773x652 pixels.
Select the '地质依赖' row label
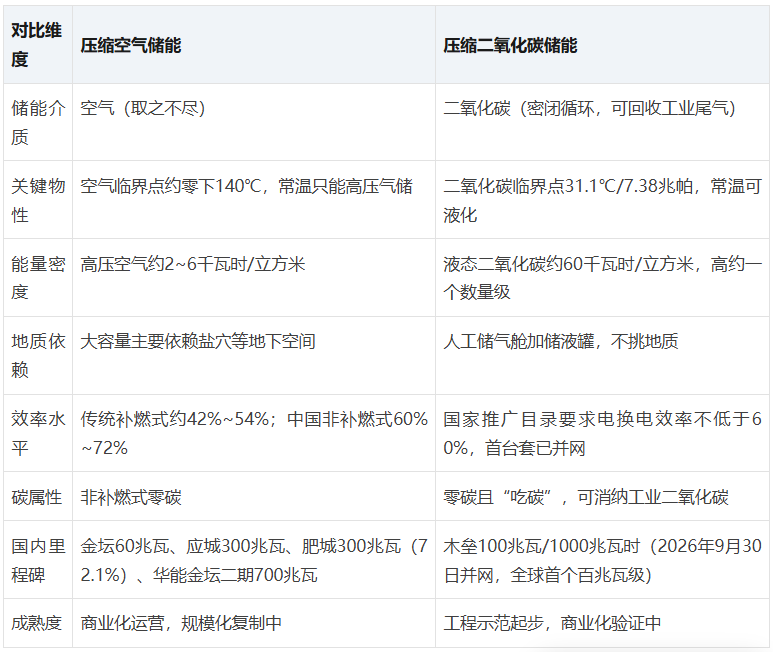click(38, 355)
